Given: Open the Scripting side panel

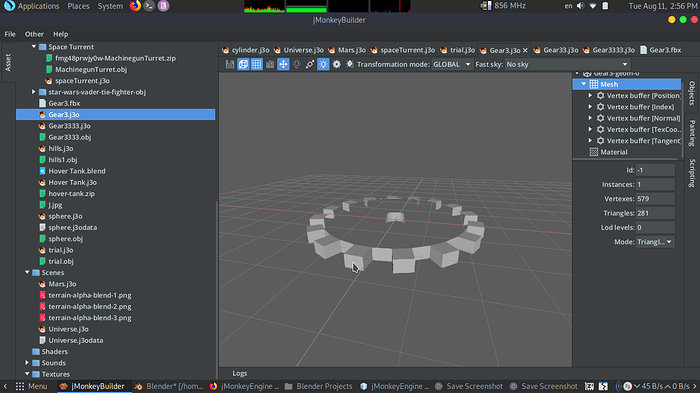Looking at the screenshot, I should click(x=692, y=173).
